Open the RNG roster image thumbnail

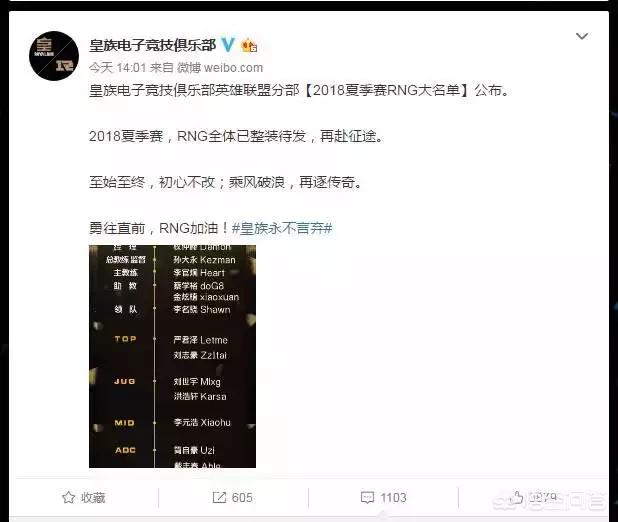[172, 356]
